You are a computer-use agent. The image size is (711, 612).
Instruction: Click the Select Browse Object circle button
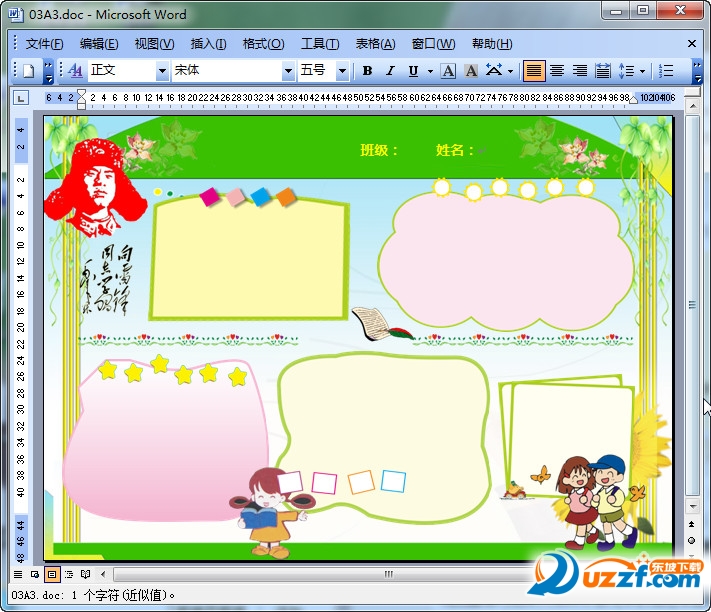(692, 541)
